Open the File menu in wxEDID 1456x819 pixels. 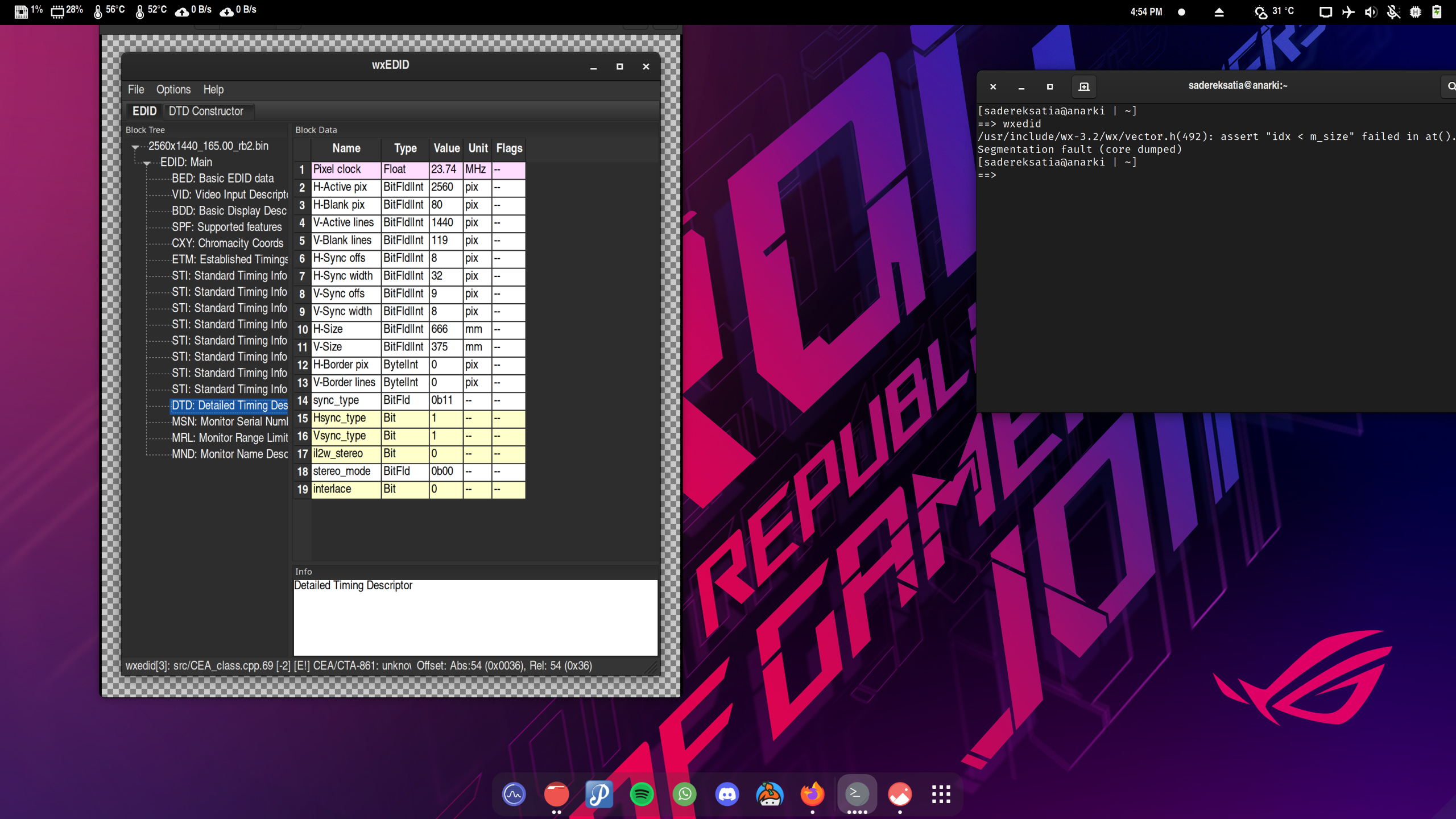coord(136,89)
